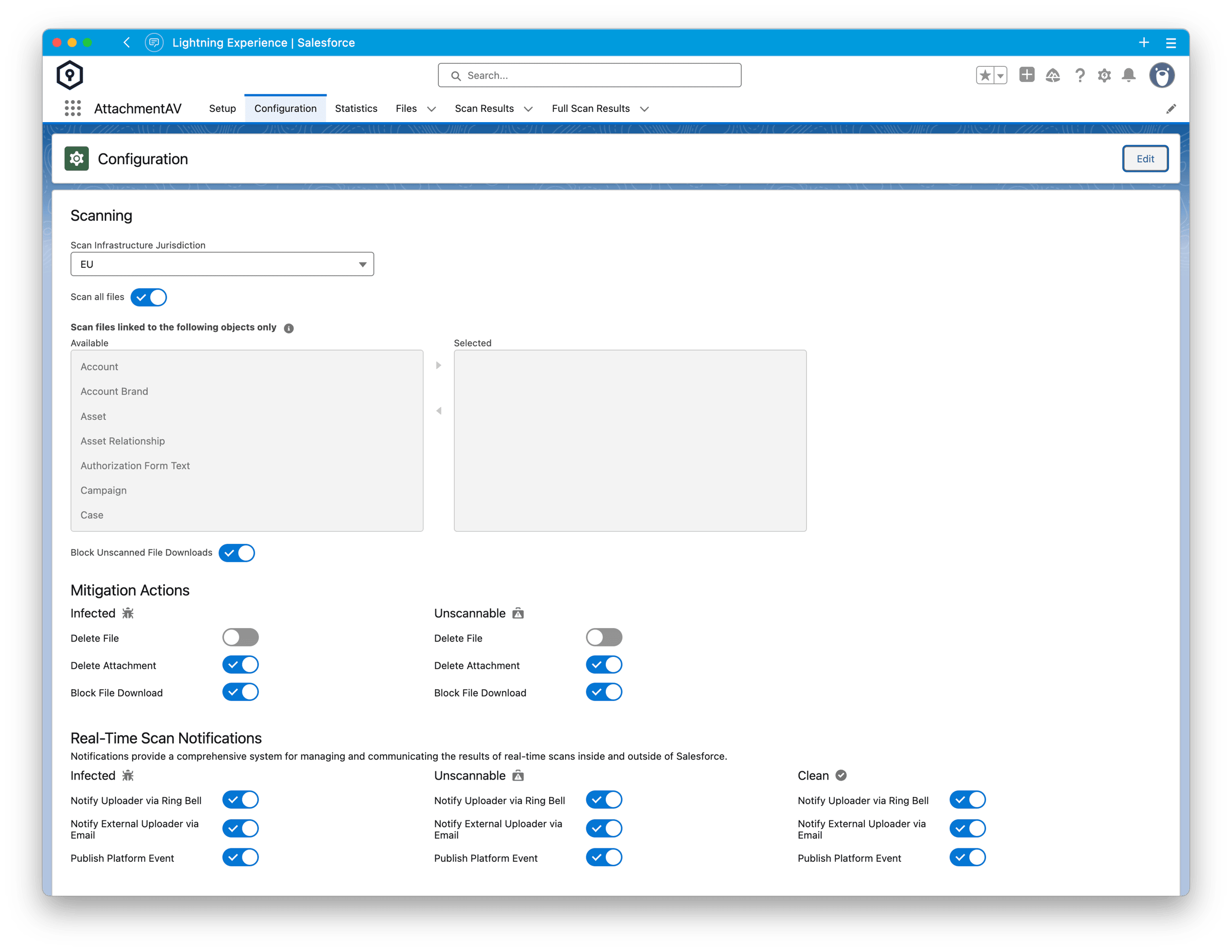The height and width of the screenshot is (952, 1232).
Task: Toggle Clean Notify Uploader via Ring Bell
Action: click(x=968, y=800)
